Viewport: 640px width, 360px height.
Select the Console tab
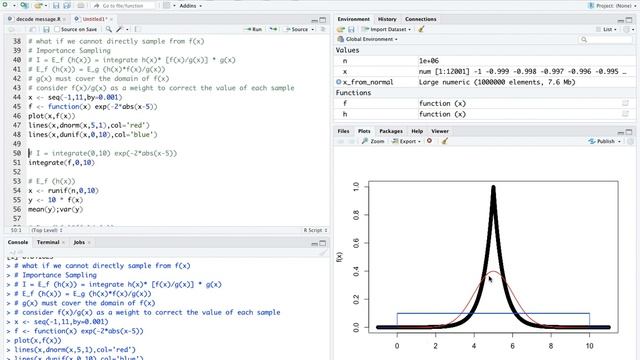pyautogui.click(x=18, y=242)
